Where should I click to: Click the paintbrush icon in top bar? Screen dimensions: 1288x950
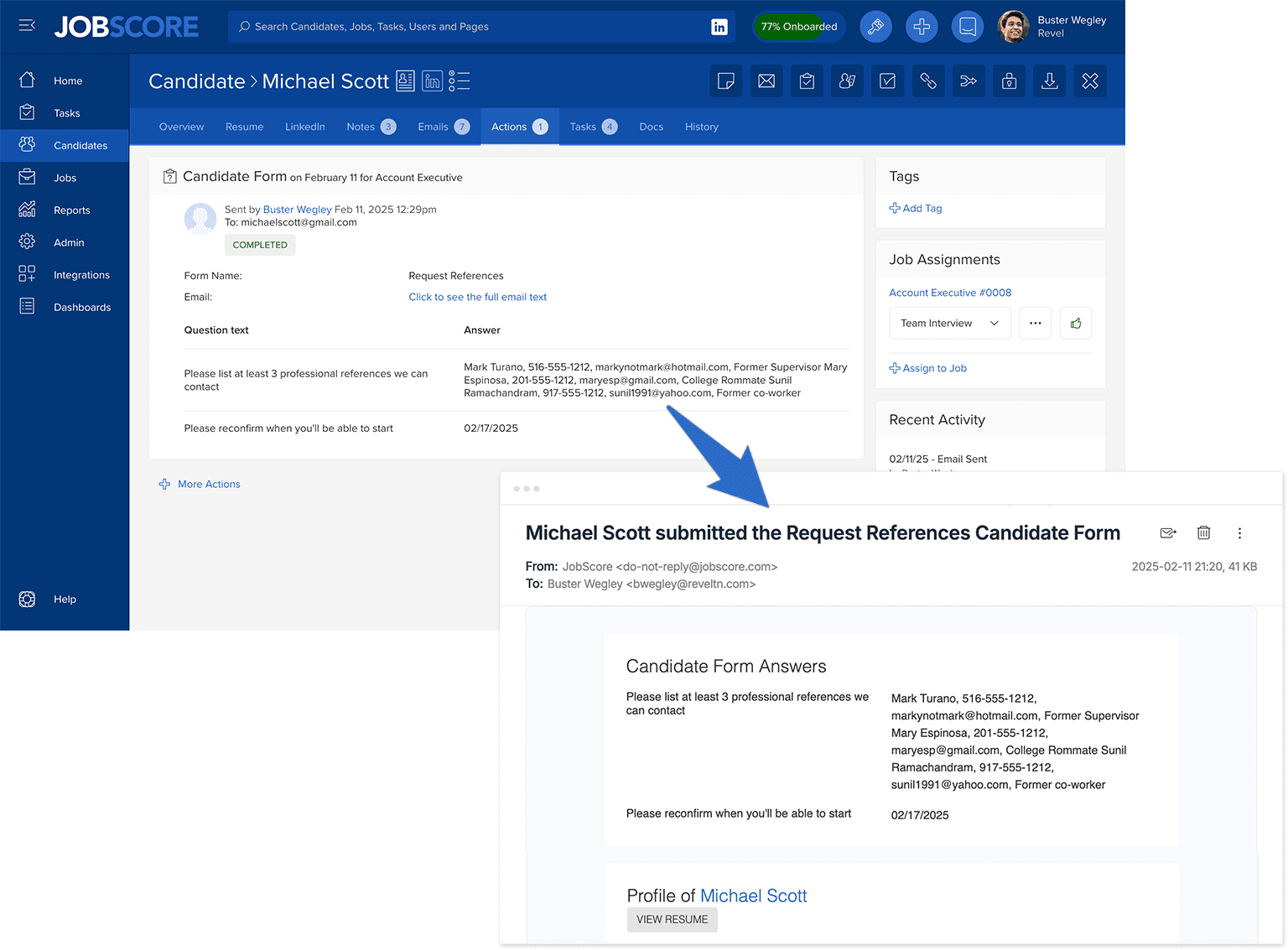875,27
